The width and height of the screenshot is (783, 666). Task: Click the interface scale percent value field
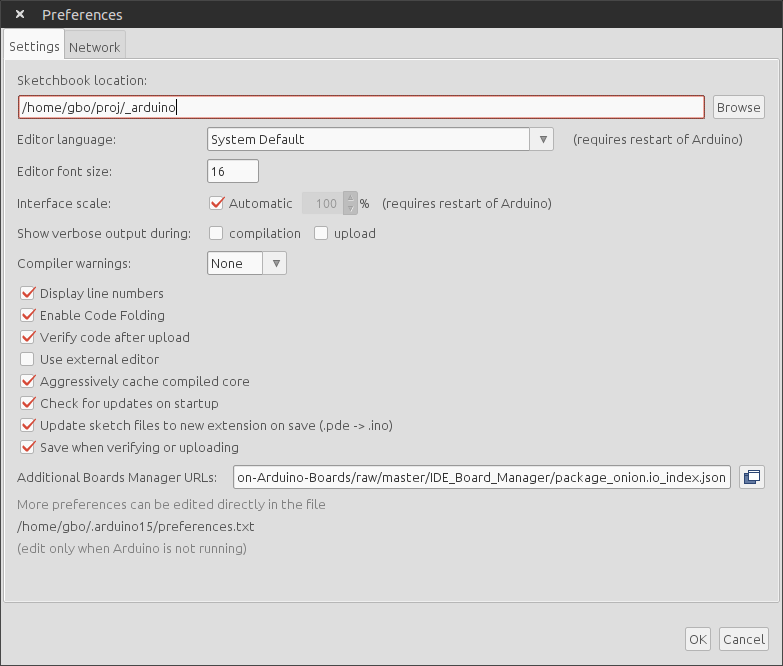tap(323, 203)
